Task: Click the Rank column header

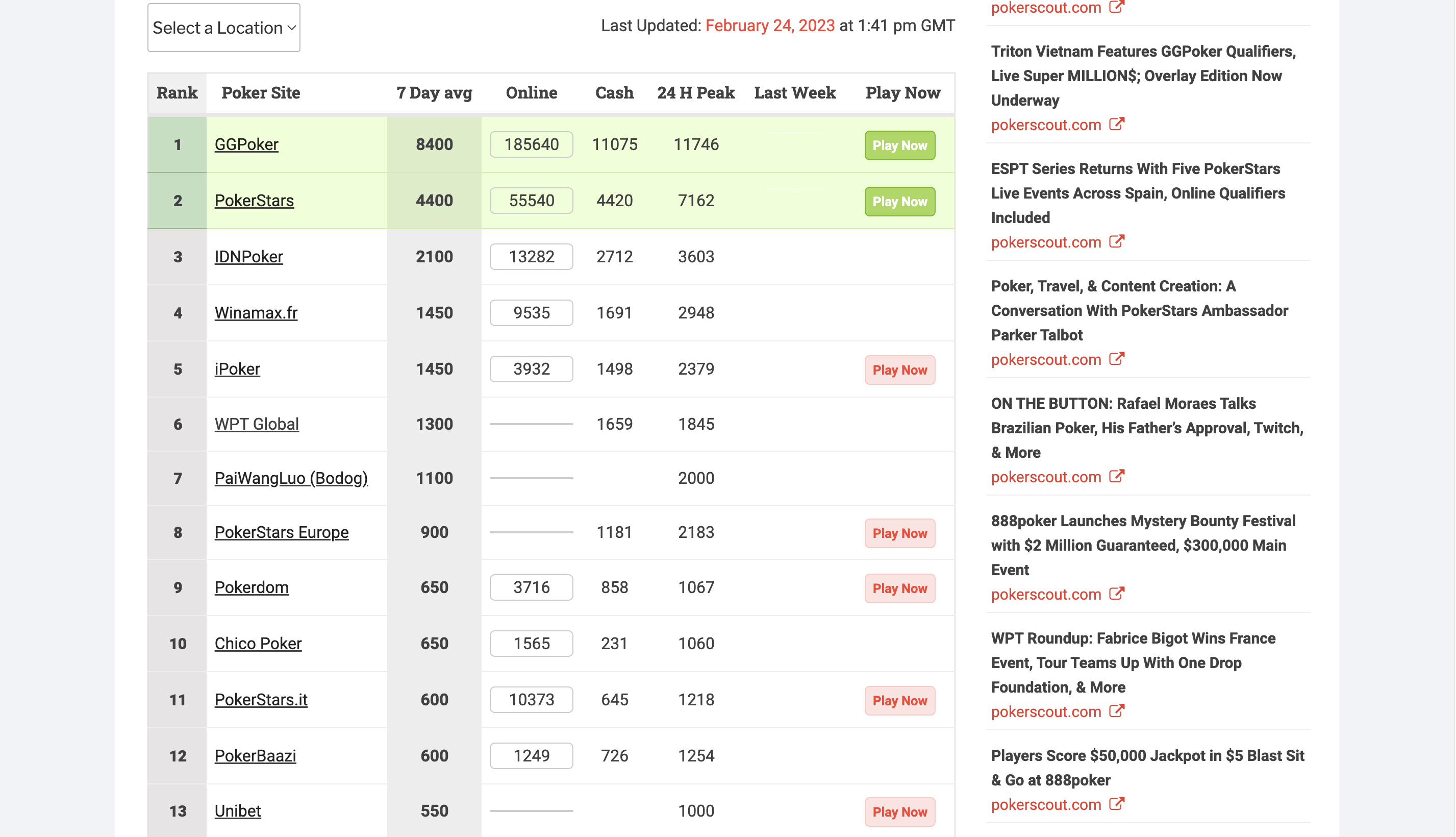Action: click(x=177, y=92)
